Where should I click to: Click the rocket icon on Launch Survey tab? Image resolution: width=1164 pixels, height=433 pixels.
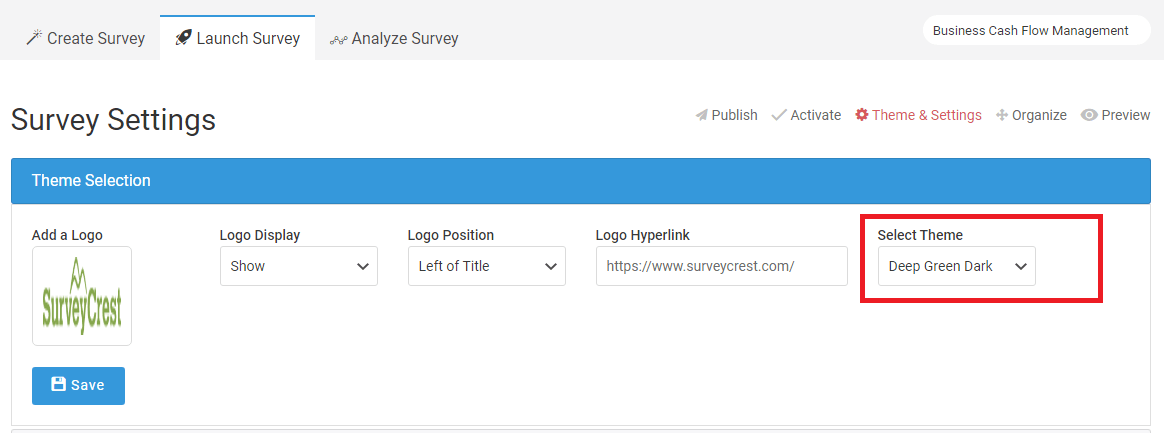coord(183,38)
